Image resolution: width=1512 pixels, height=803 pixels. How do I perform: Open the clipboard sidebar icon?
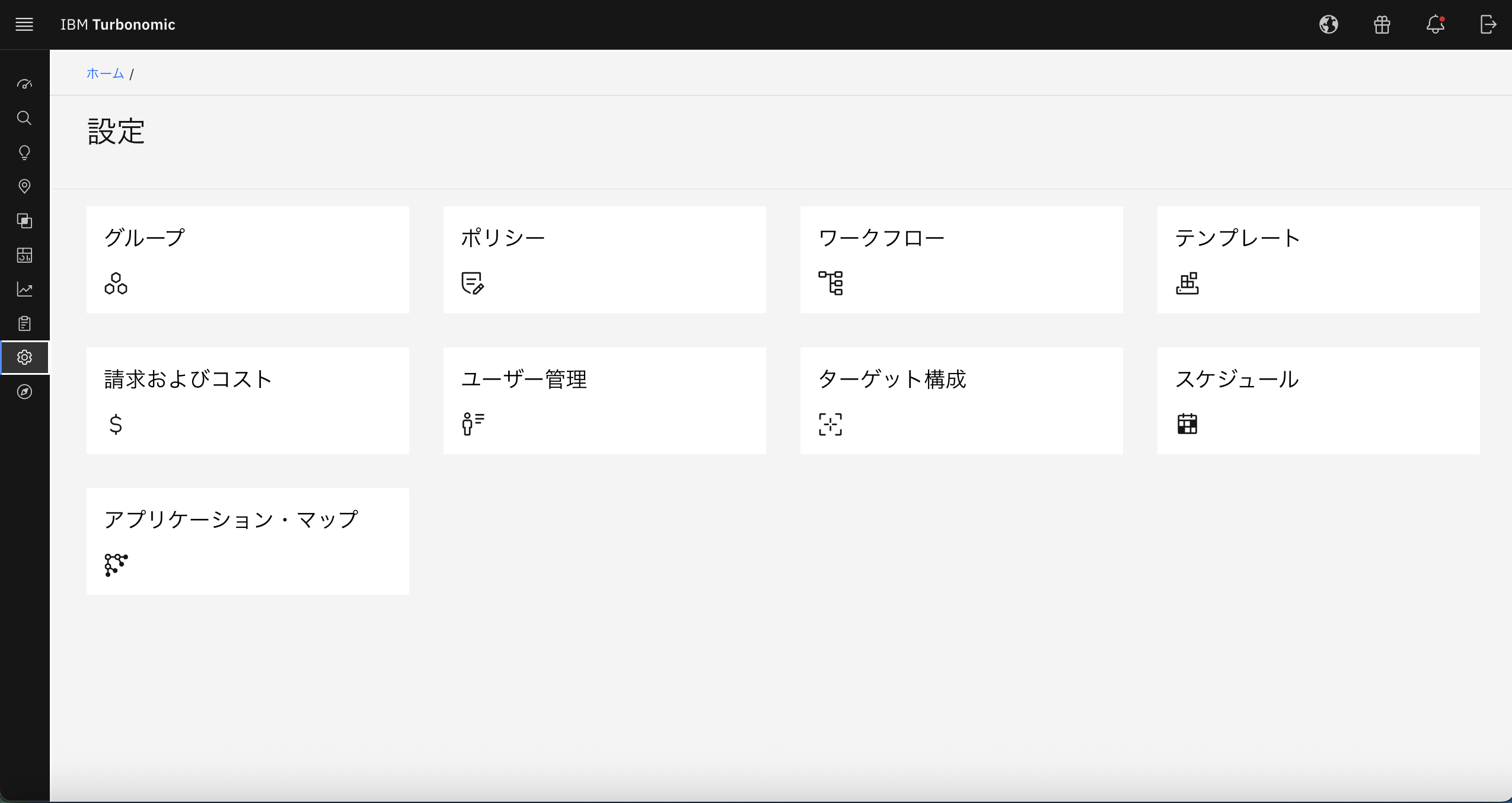(x=24, y=323)
